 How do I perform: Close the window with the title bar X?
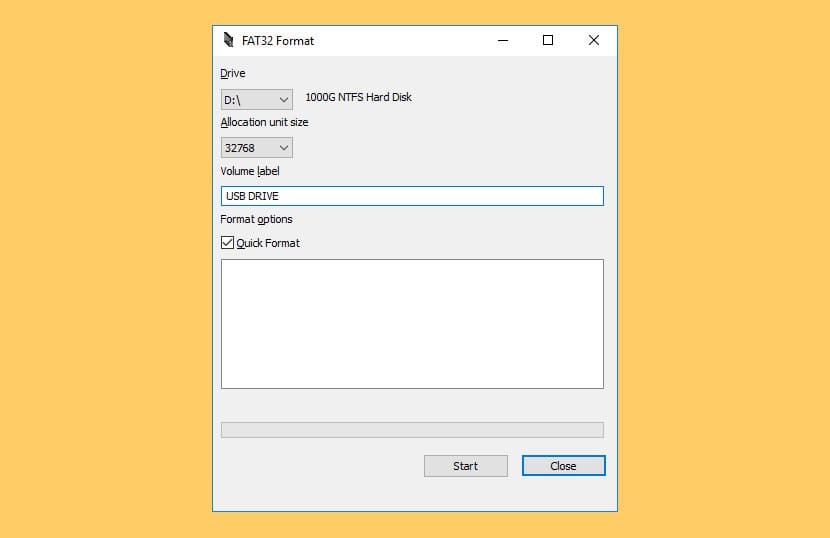point(594,40)
